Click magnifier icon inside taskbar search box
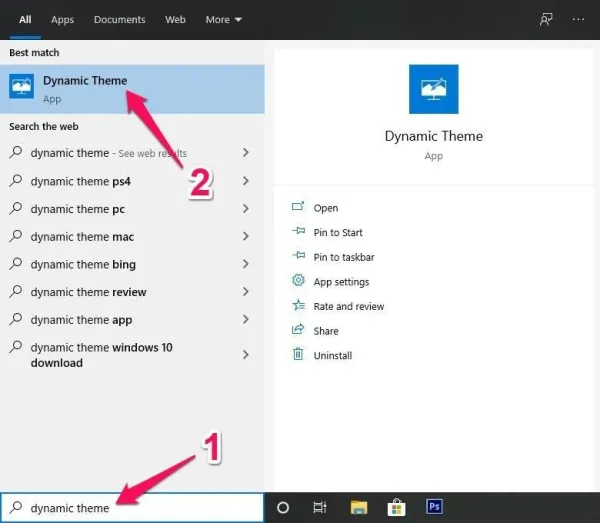 pyautogui.click(x=16, y=507)
